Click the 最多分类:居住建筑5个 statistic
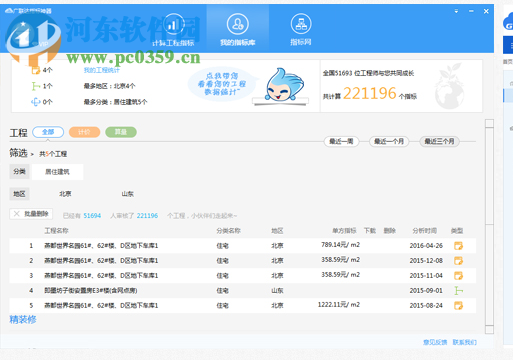The width and height of the screenshot is (513, 360). click(x=115, y=102)
